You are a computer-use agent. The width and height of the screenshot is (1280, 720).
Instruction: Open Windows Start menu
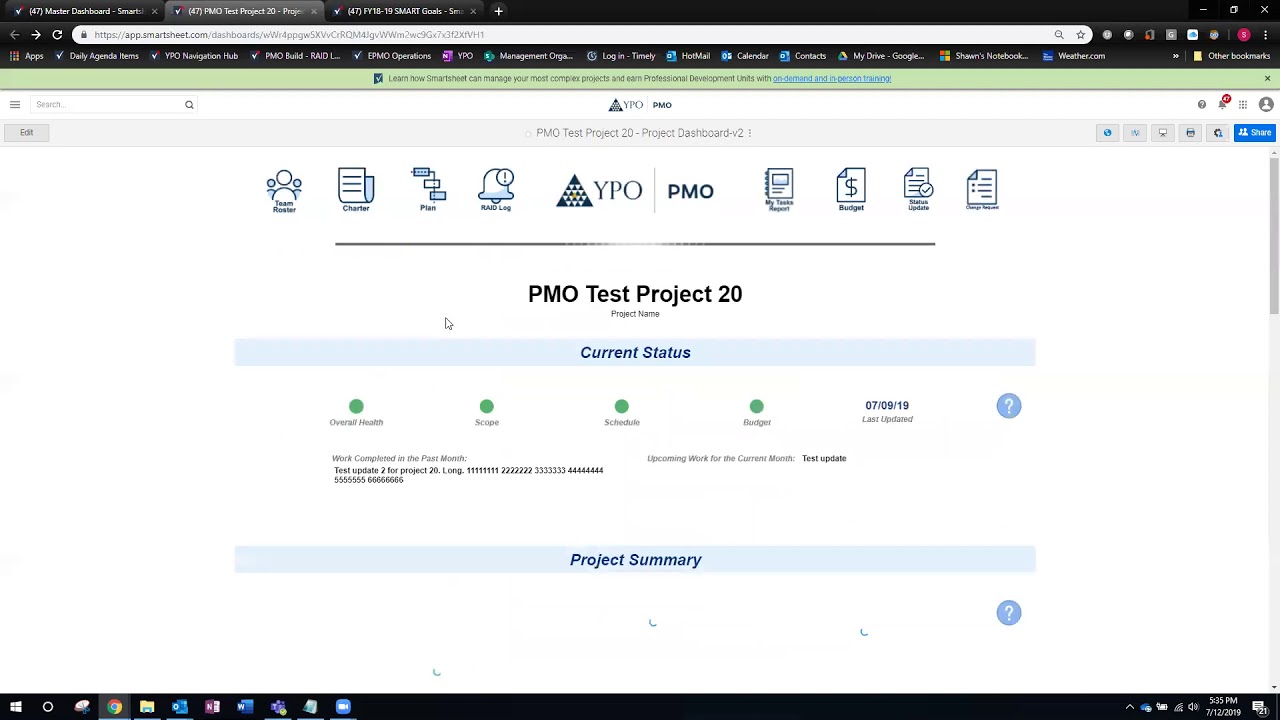point(16,707)
